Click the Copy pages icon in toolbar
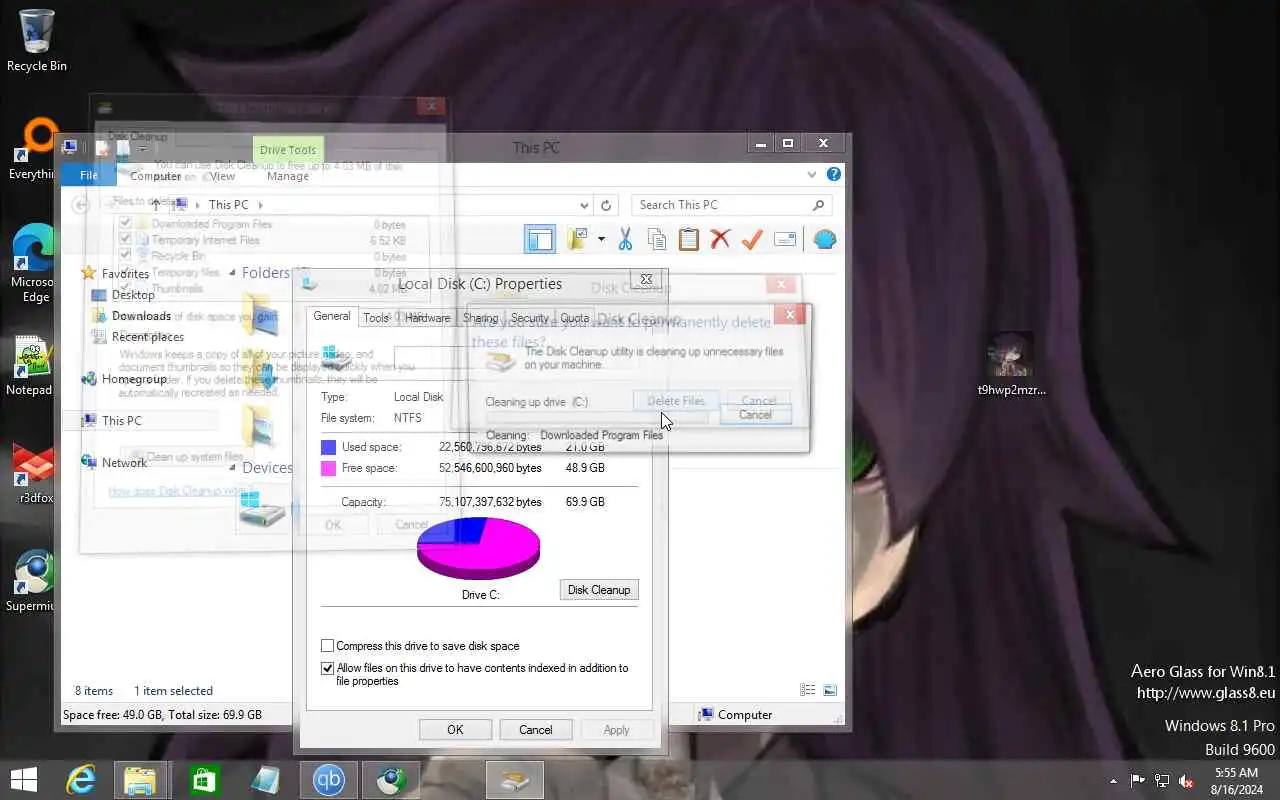This screenshot has height=800, width=1280. point(657,239)
